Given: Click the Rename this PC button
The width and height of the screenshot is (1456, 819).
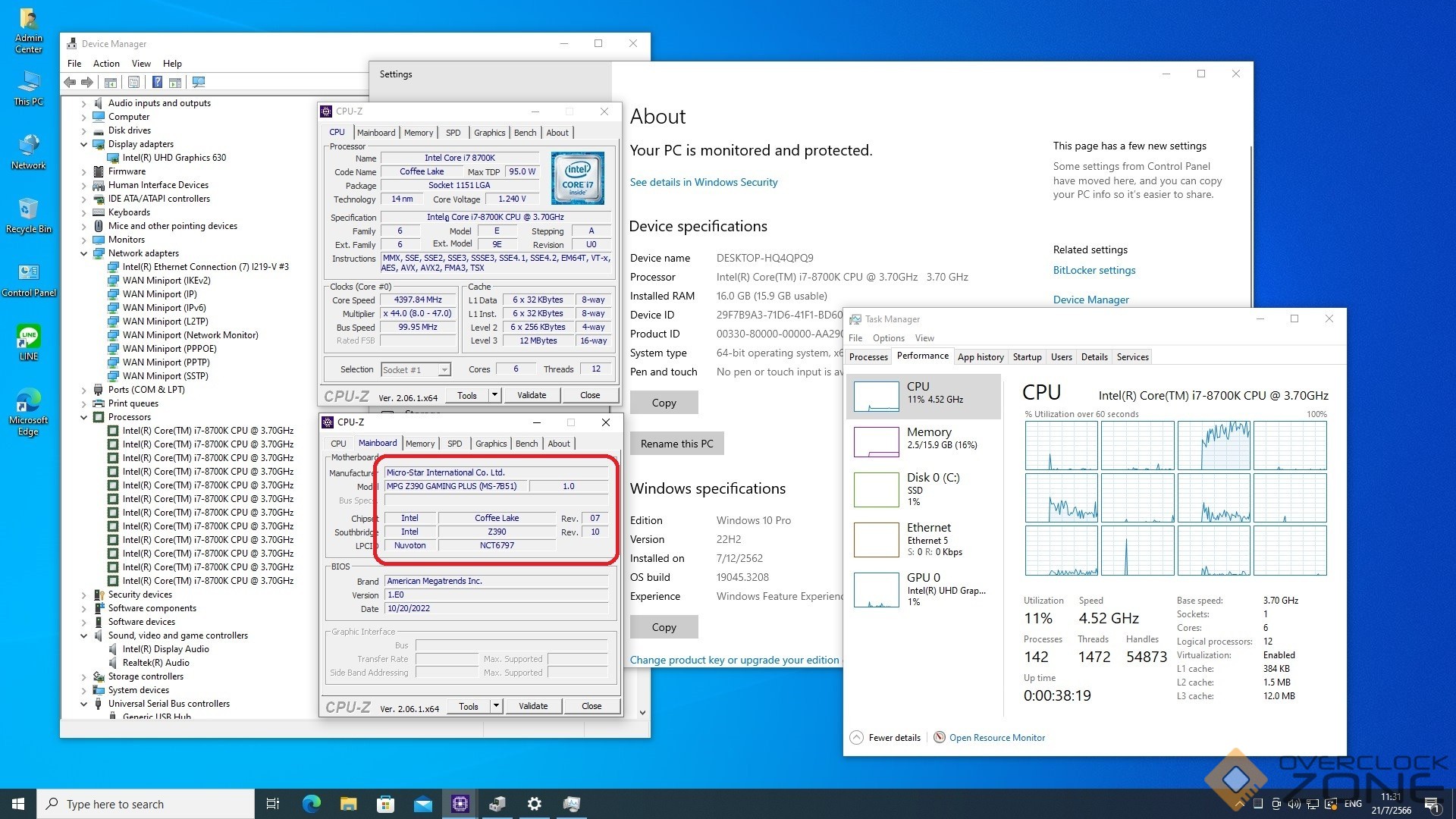Looking at the screenshot, I should point(676,444).
